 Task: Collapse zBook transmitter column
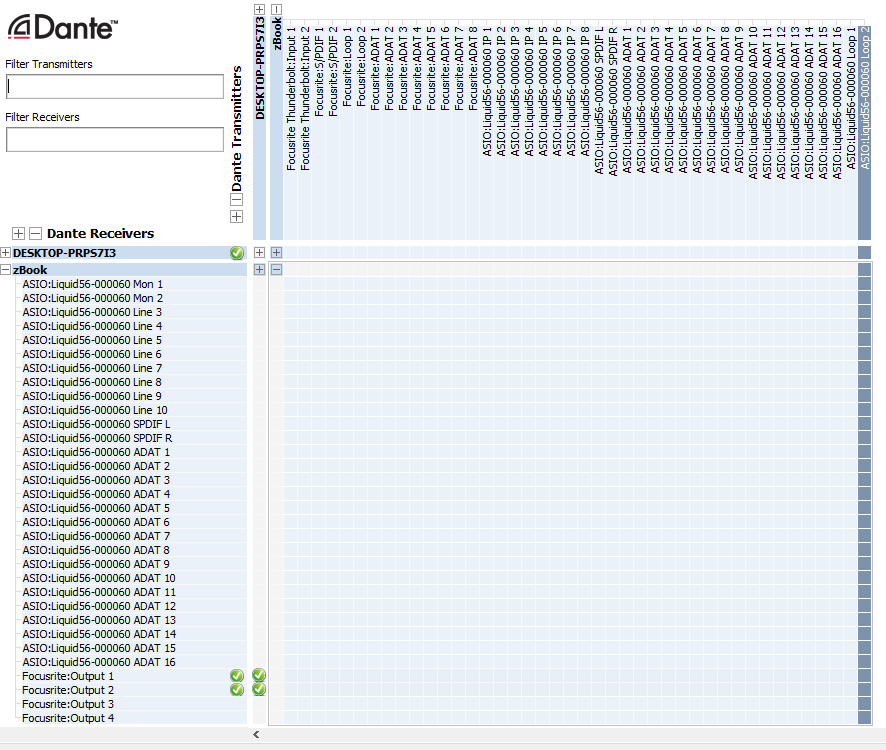click(276, 9)
